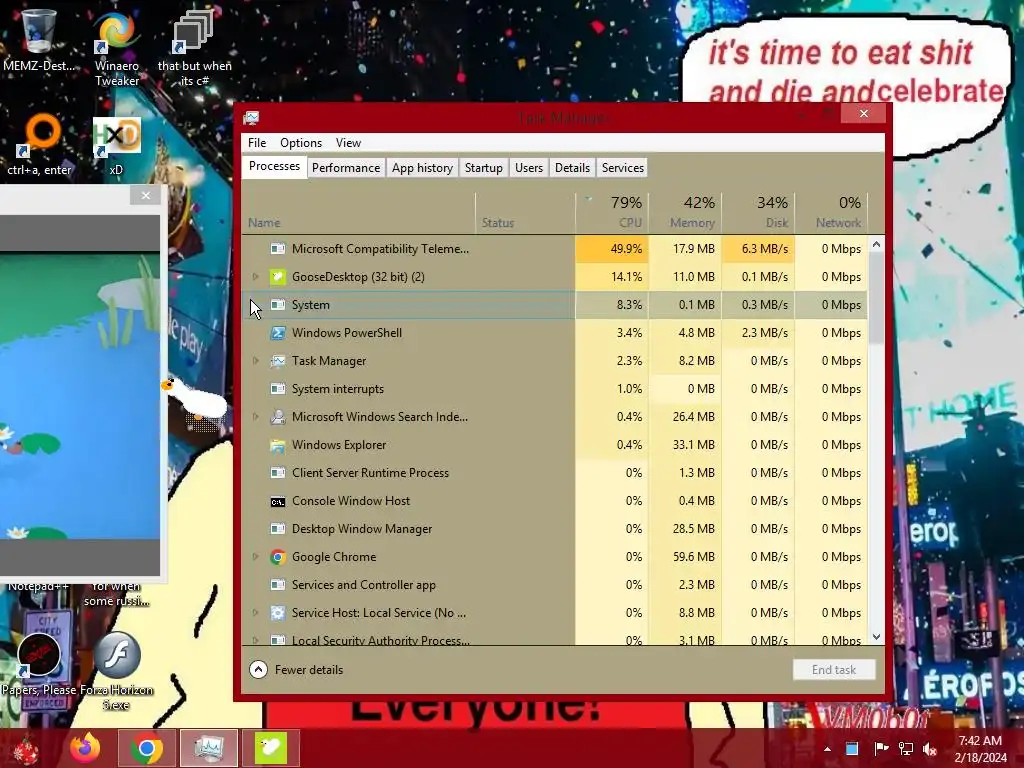The width and height of the screenshot is (1024, 768).
Task: Show hidden tray icons arrow
Action: pos(827,749)
